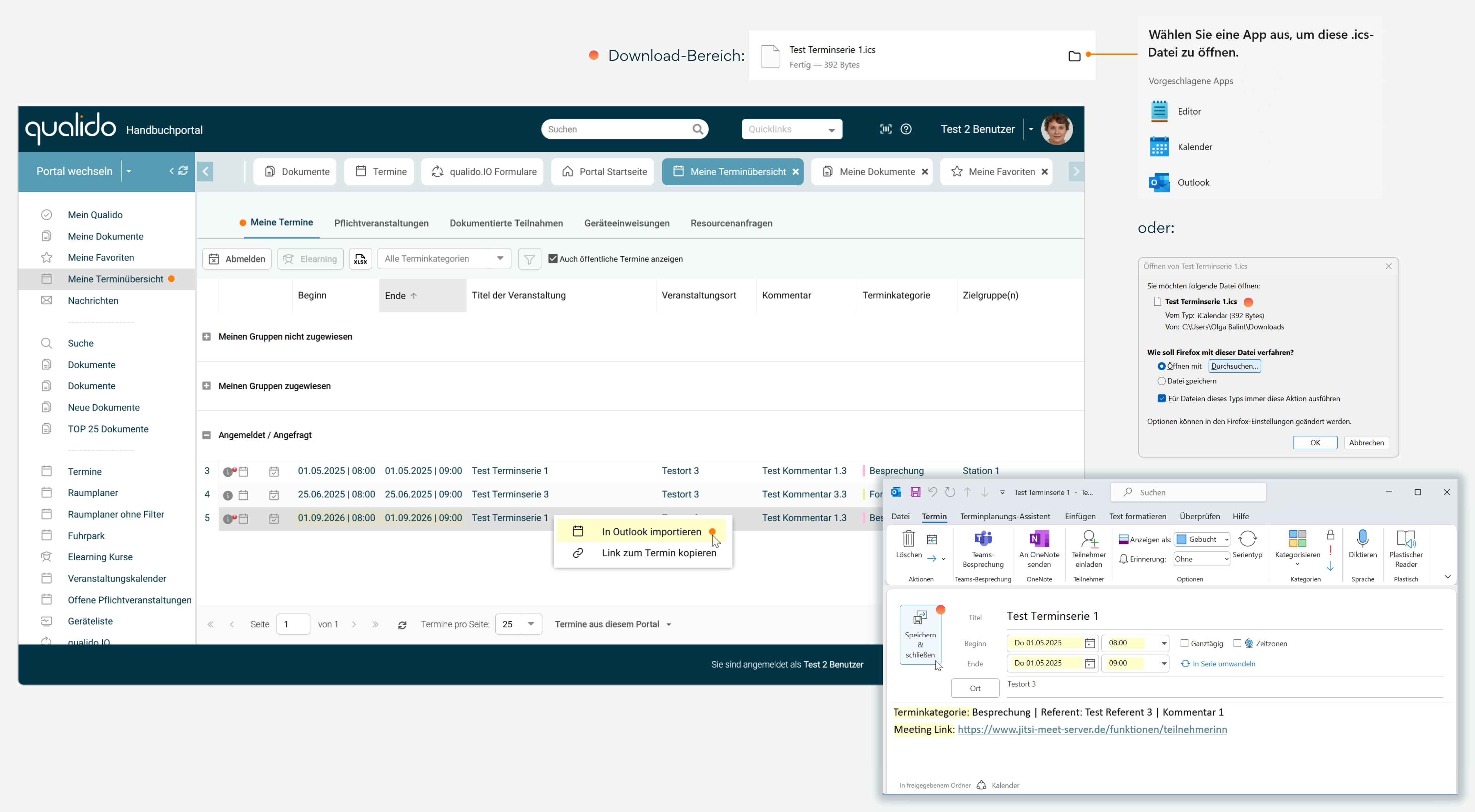Open Quicklinks dropdown
The image size is (1475, 812).
[x=791, y=129]
